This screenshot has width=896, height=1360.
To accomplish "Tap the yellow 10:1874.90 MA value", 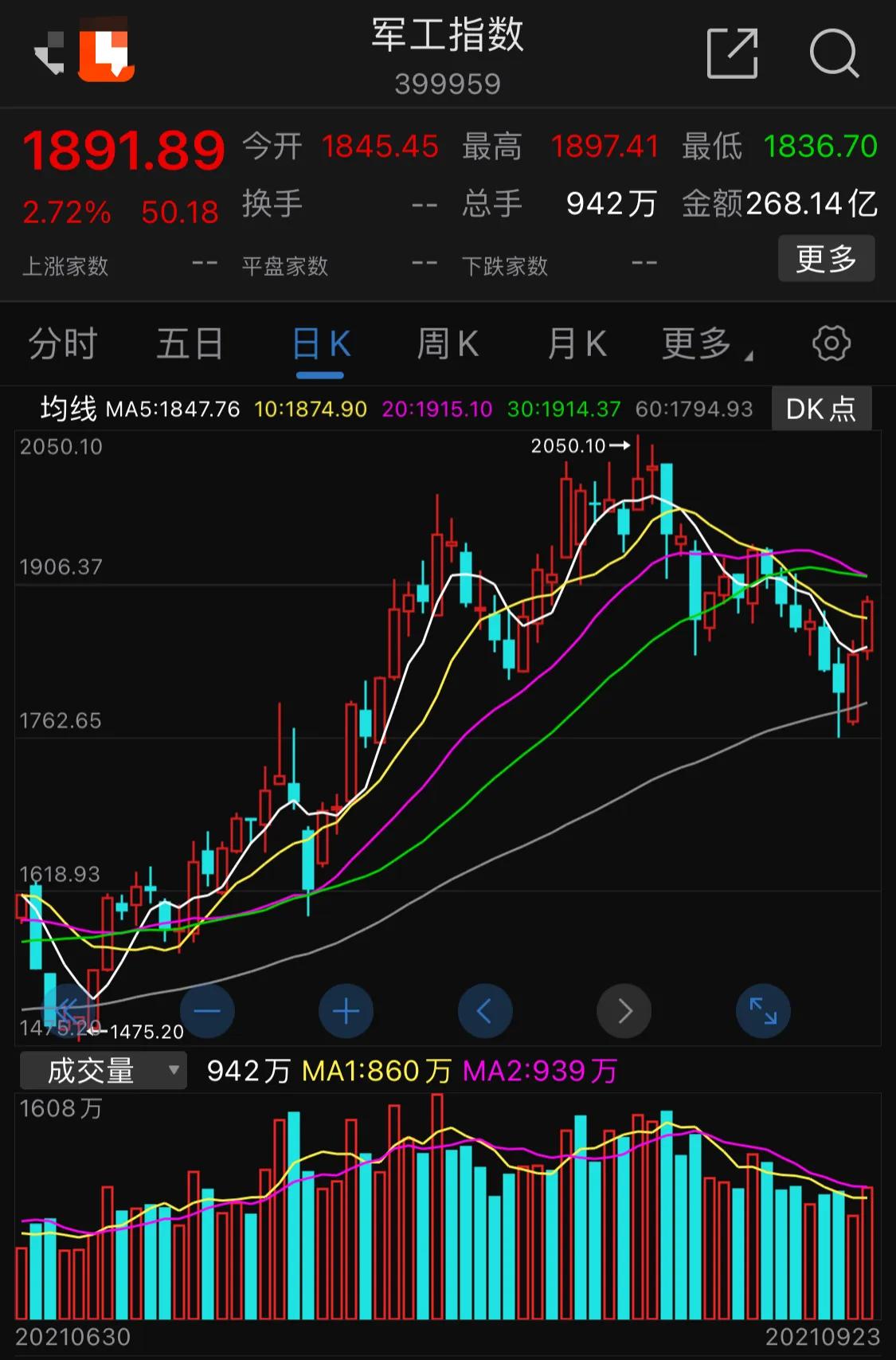I will (311, 410).
